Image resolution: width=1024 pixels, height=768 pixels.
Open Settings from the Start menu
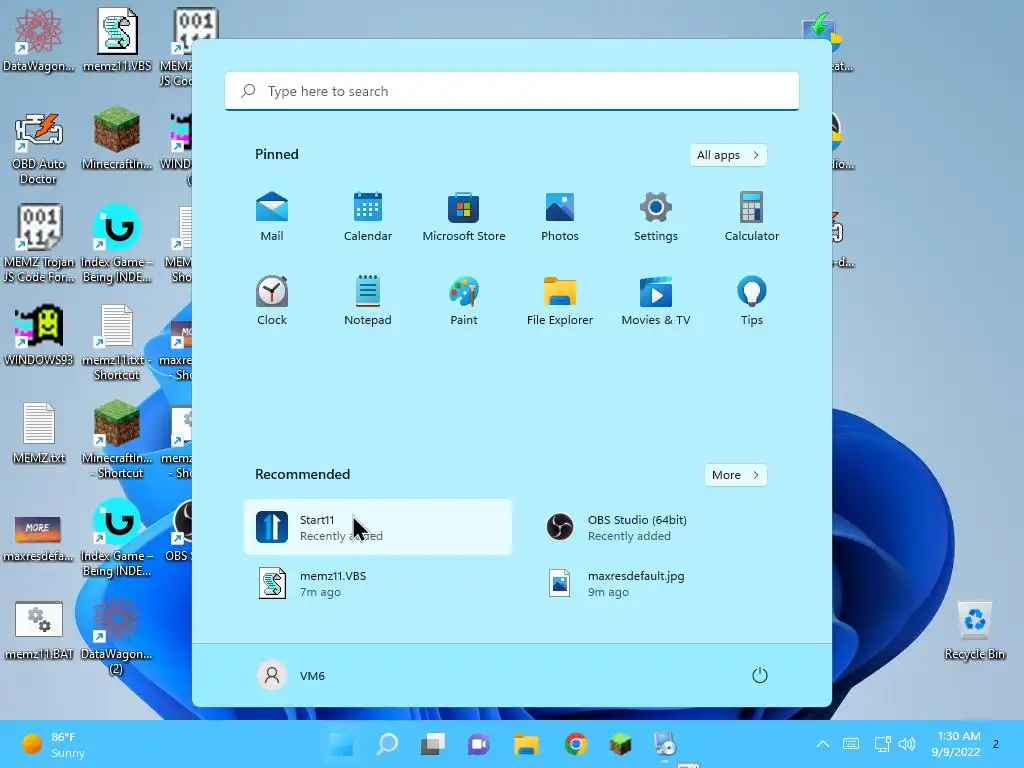tap(656, 217)
